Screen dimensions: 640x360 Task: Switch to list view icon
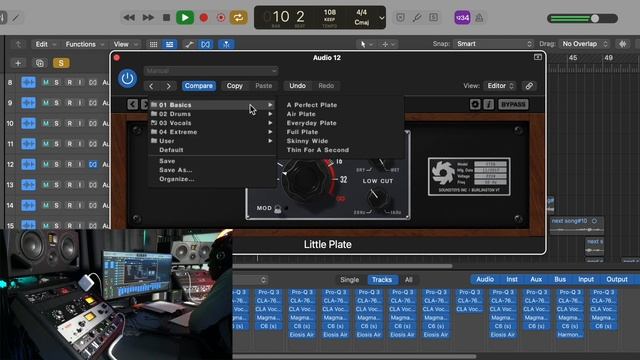tap(169, 44)
